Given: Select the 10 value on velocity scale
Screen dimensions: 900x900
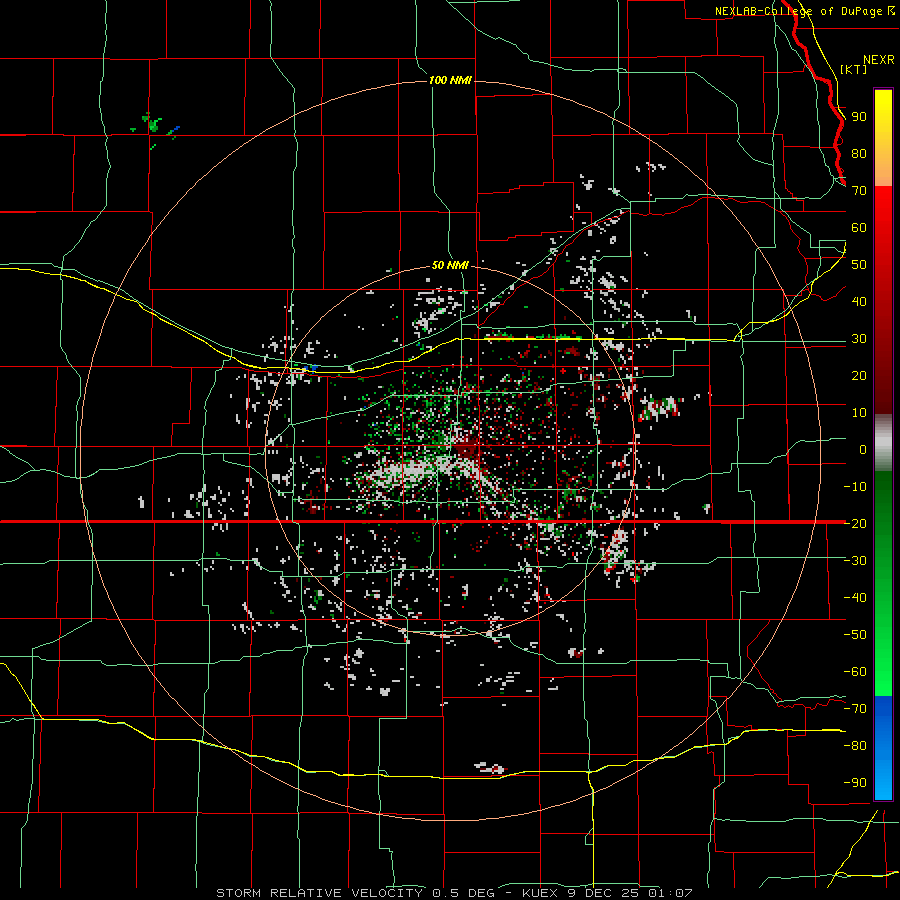Looking at the screenshot, I should [x=859, y=413].
